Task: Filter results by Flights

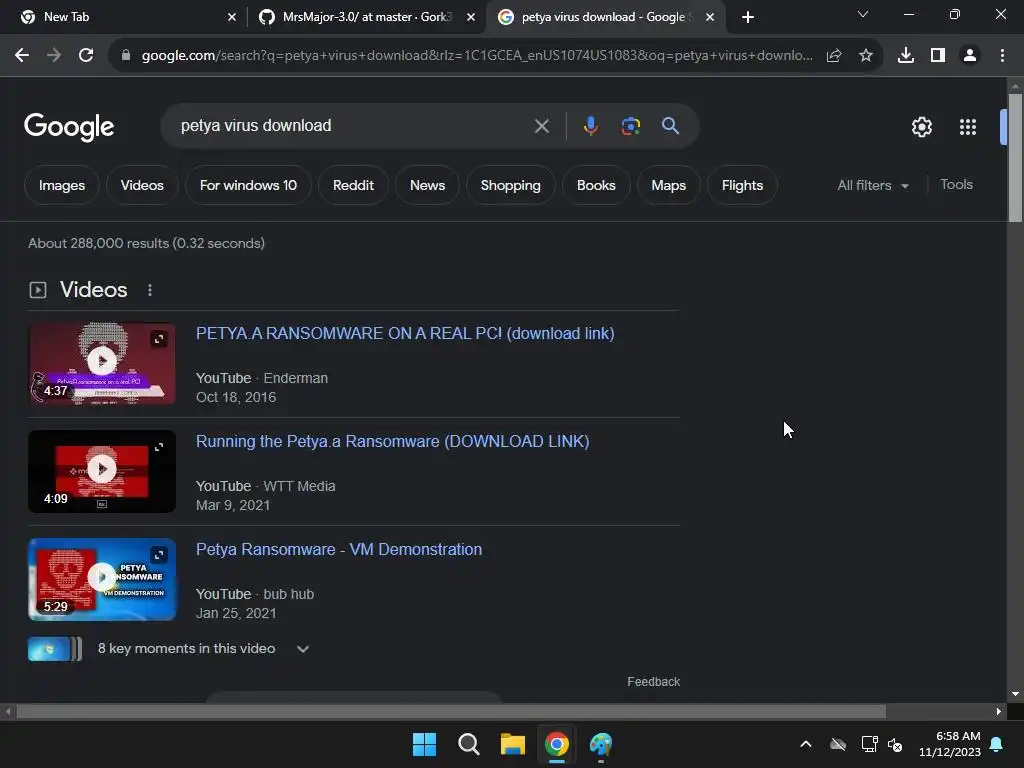Action: [743, 185]
